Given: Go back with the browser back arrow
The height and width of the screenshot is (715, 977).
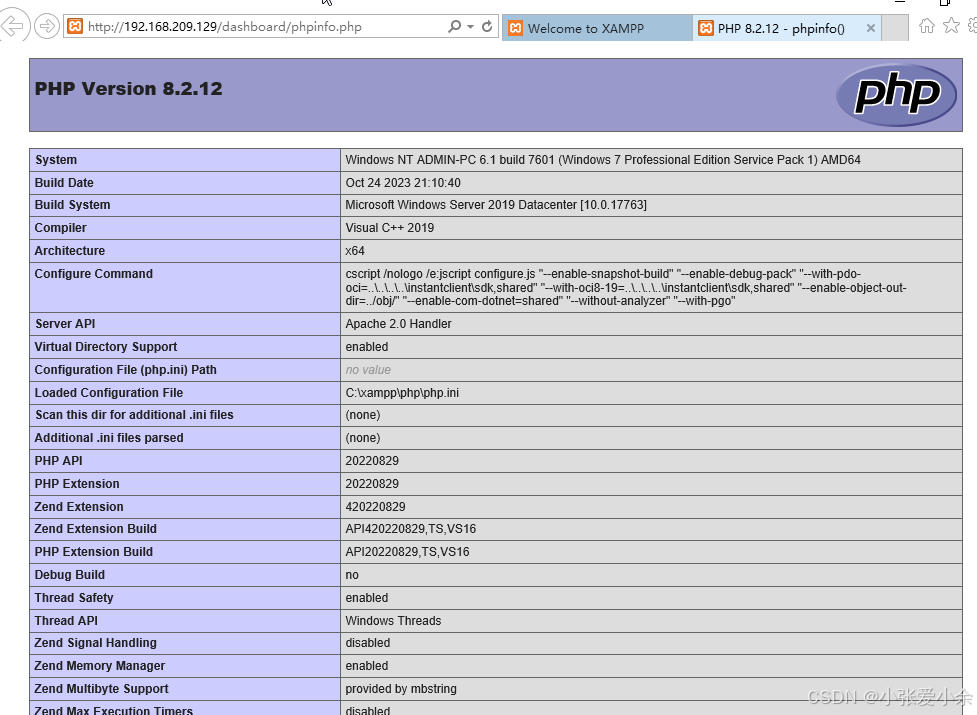Looking at the screenshot, I should tap(12, 26).
